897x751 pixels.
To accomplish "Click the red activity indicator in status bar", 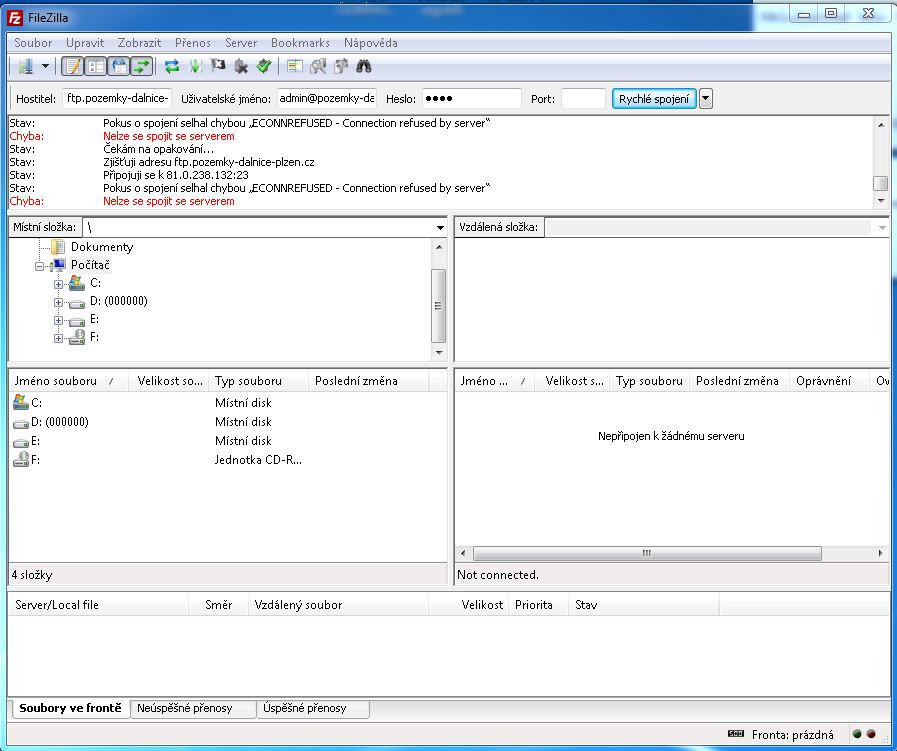I will click(871, 734).
